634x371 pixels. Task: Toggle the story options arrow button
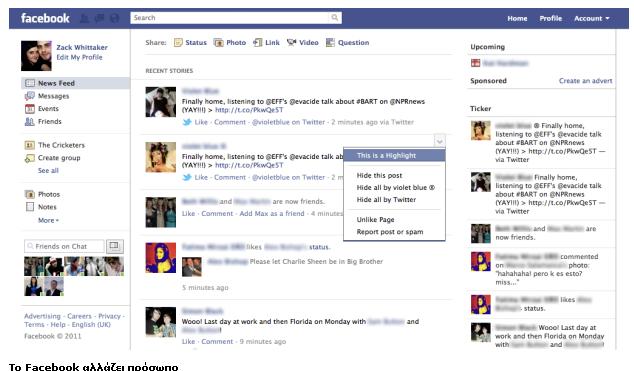[x=440, y=141]
